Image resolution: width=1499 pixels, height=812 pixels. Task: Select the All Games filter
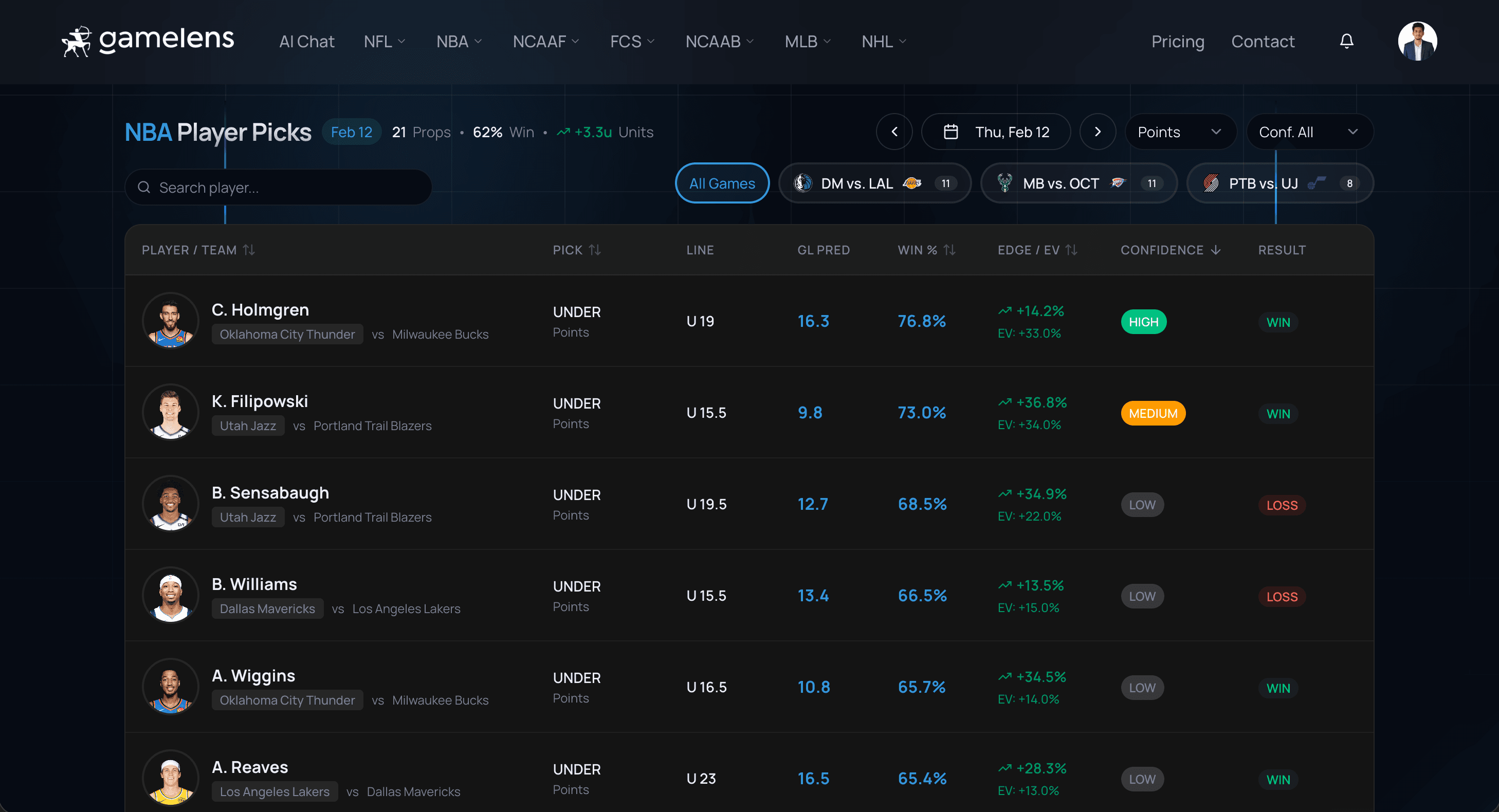(x=722, y=183)
